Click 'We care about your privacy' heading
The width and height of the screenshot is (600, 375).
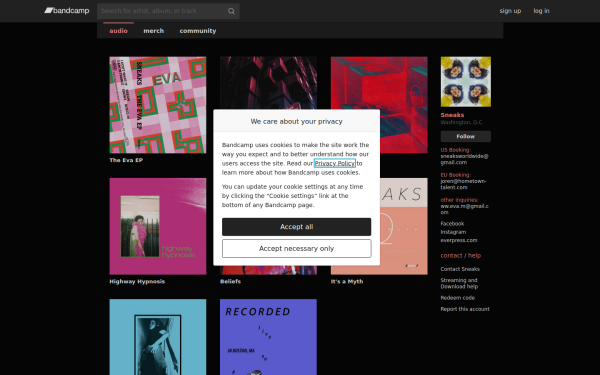297,121
